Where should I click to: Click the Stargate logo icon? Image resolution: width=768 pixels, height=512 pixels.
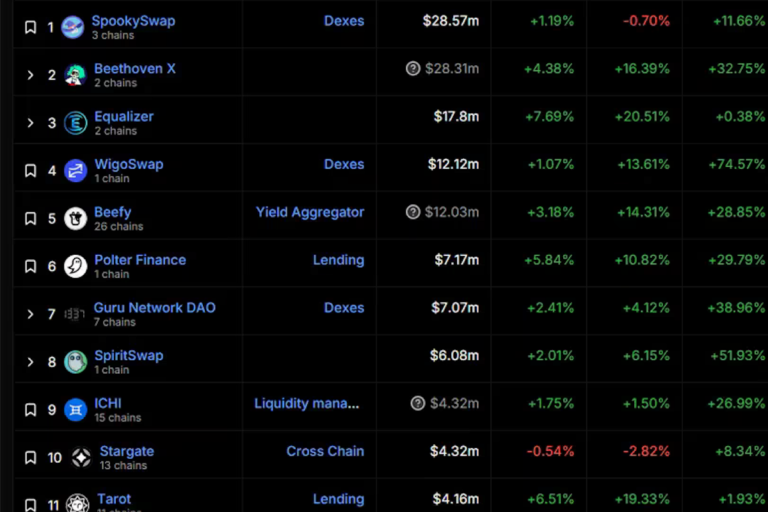tap(81, 458)
